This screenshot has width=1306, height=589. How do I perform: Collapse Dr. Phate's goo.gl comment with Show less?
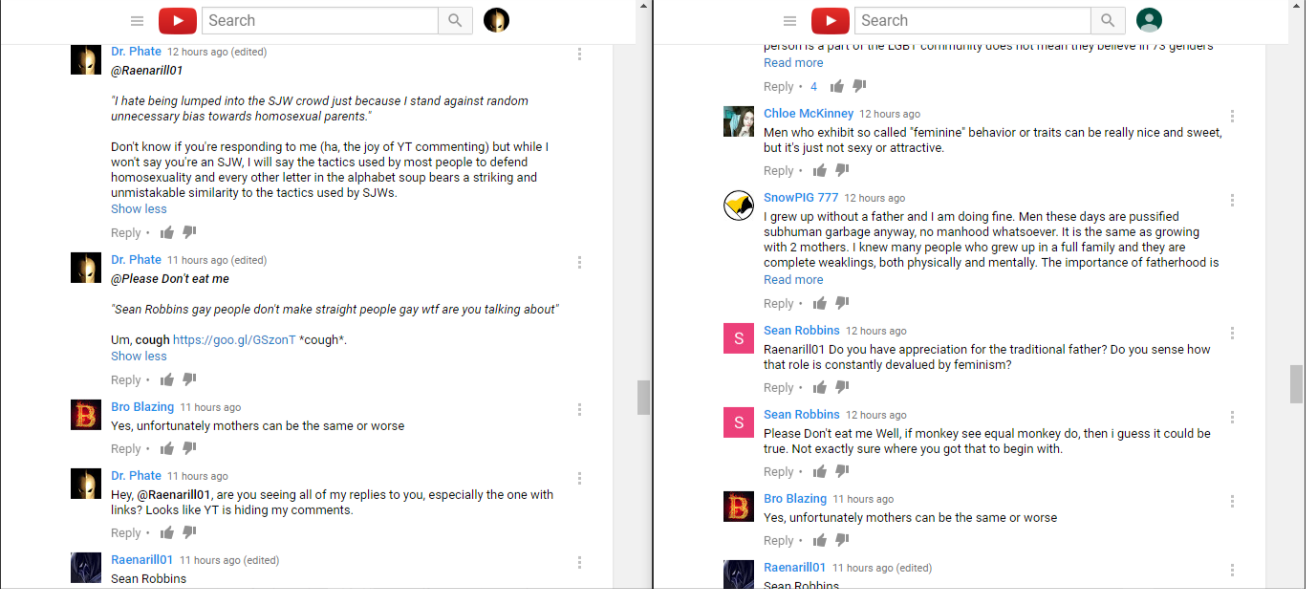tap(139, 356)
